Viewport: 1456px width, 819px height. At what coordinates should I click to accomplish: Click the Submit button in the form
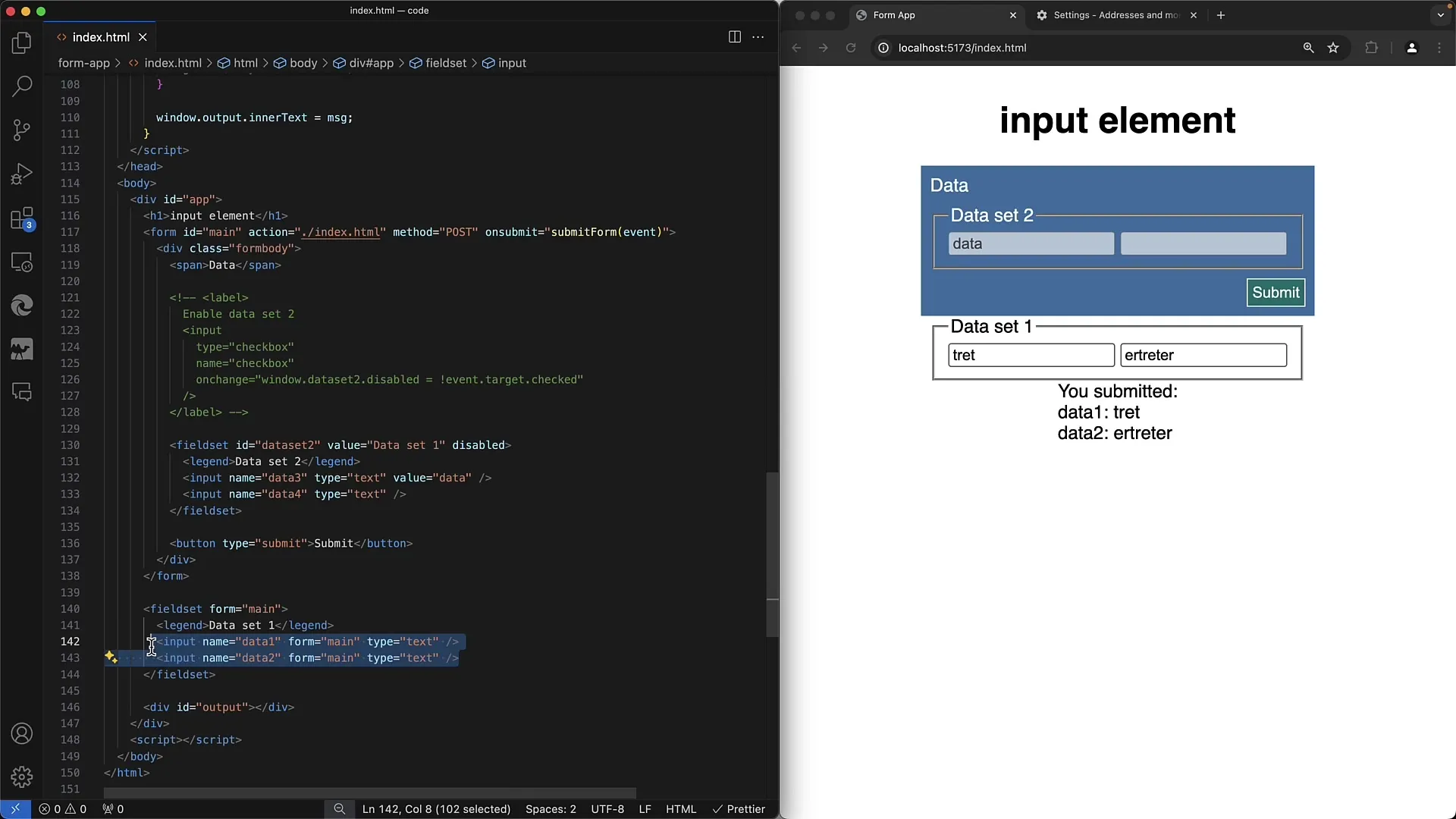1276,292
